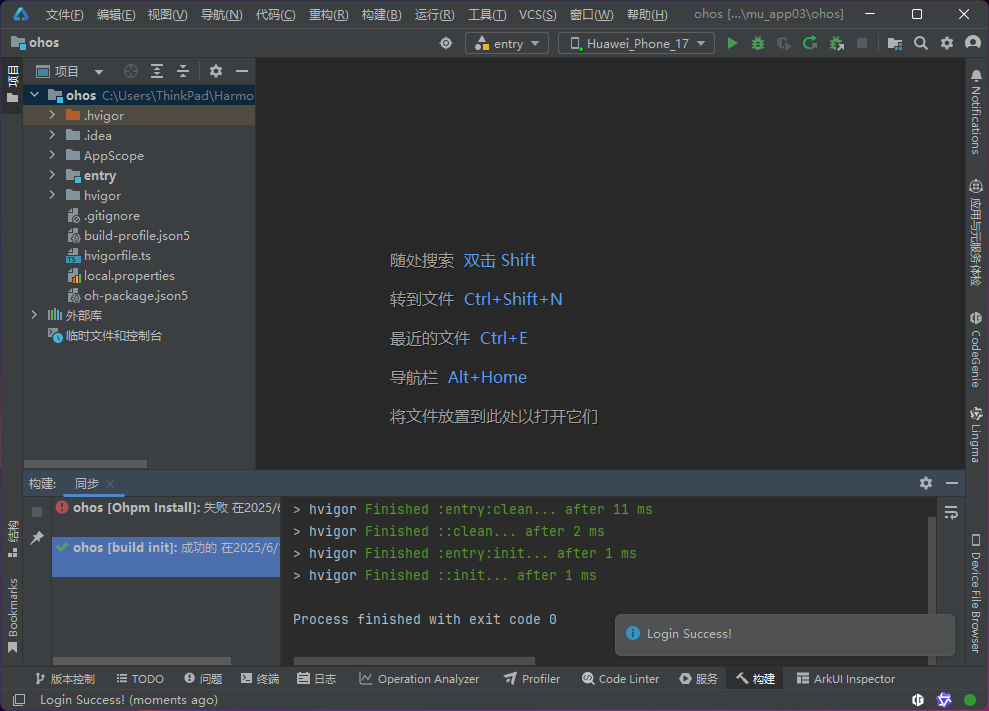Viewport: 989px width, 711px height.
Task: Expand the entry module folder
Action: [52, 175]
